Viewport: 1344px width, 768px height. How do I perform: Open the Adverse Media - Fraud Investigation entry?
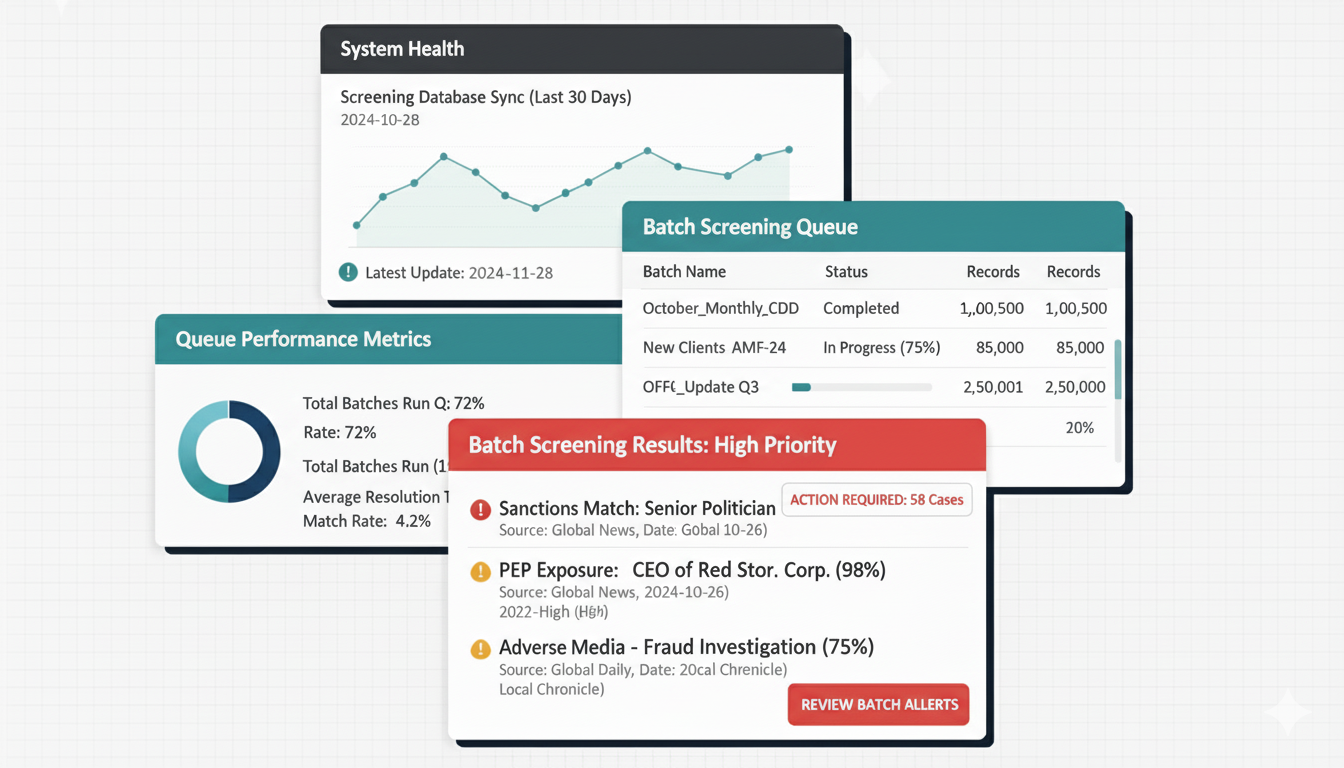[686, 648]
